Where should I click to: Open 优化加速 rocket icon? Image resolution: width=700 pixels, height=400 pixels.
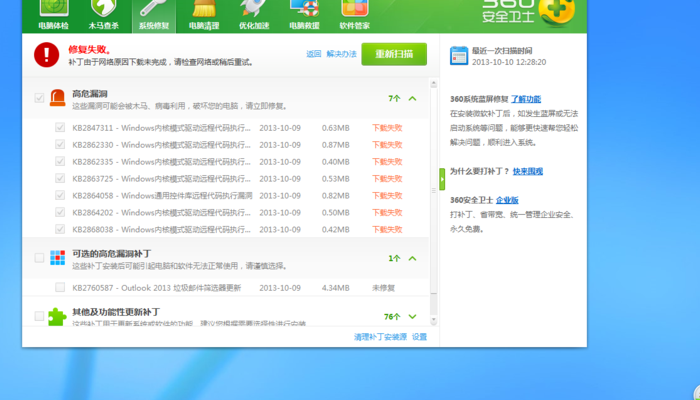pos(254,9)
